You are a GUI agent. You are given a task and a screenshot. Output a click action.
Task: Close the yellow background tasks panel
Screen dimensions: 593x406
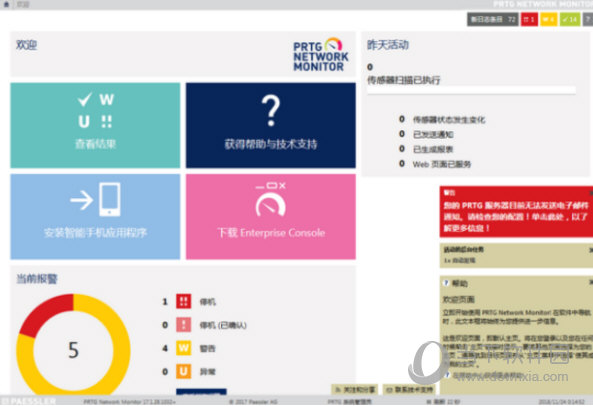pyautogui.click(x=591, y=250)
